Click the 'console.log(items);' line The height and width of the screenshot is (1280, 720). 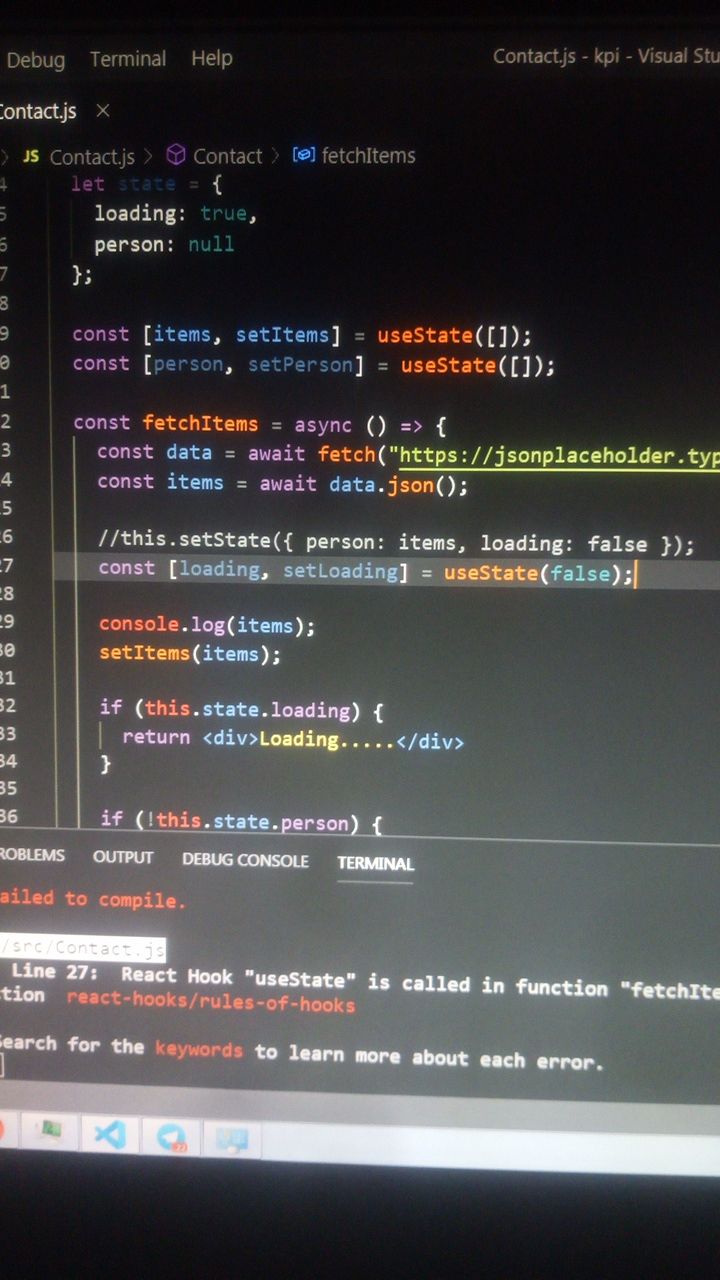207,626
